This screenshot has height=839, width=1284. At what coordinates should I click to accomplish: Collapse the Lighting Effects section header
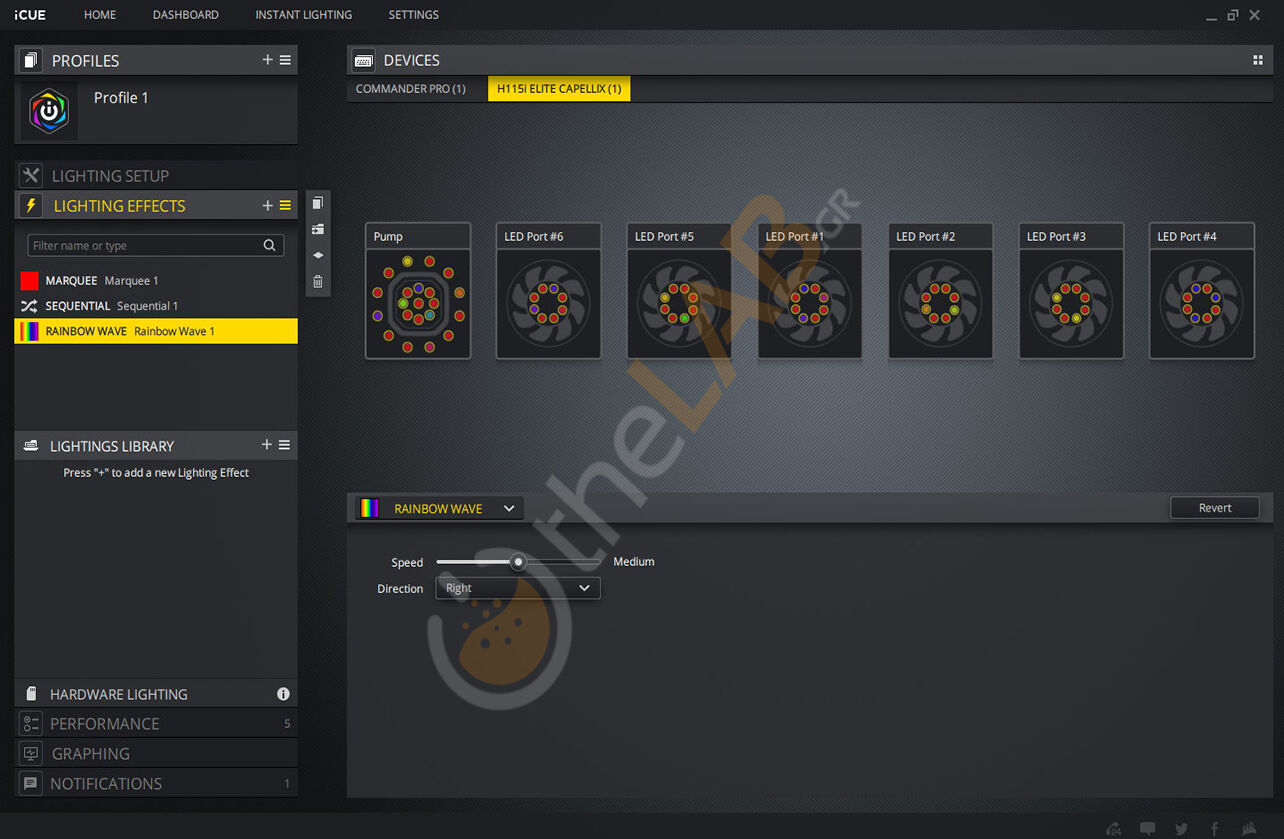156,205
